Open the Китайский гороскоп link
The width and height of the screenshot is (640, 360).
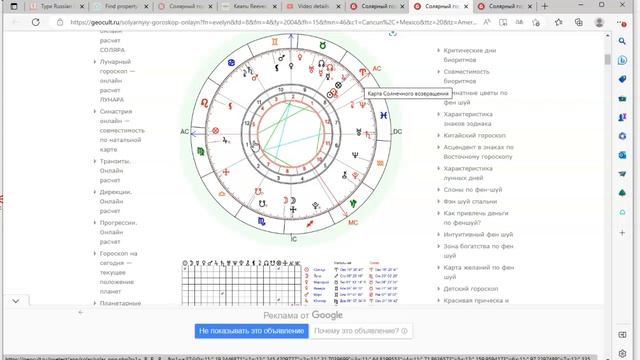(474, 135)
